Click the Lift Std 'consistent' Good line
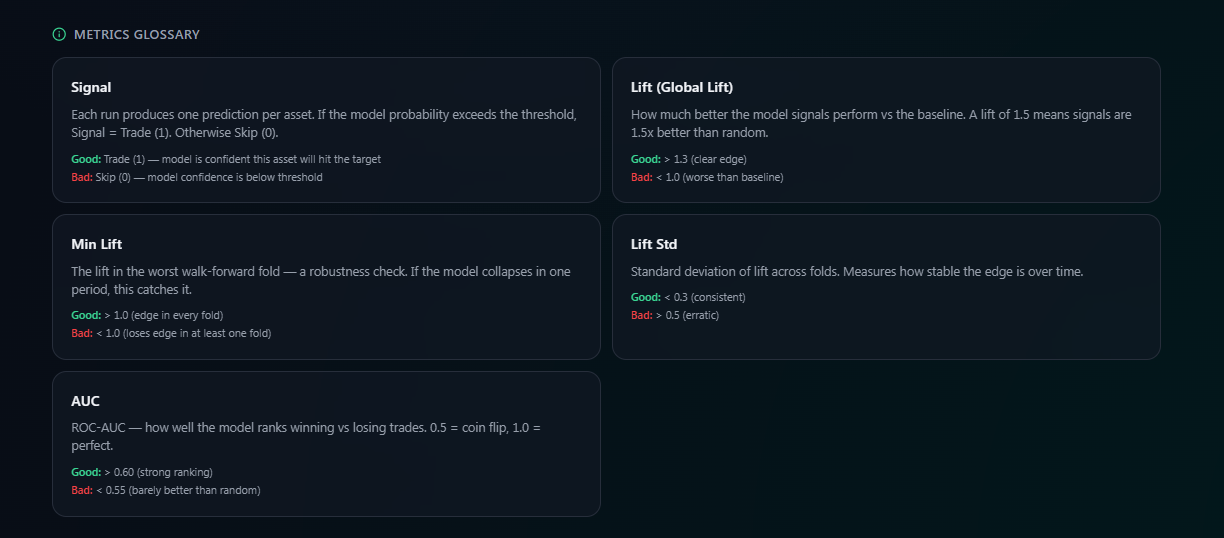 point(688,297)
